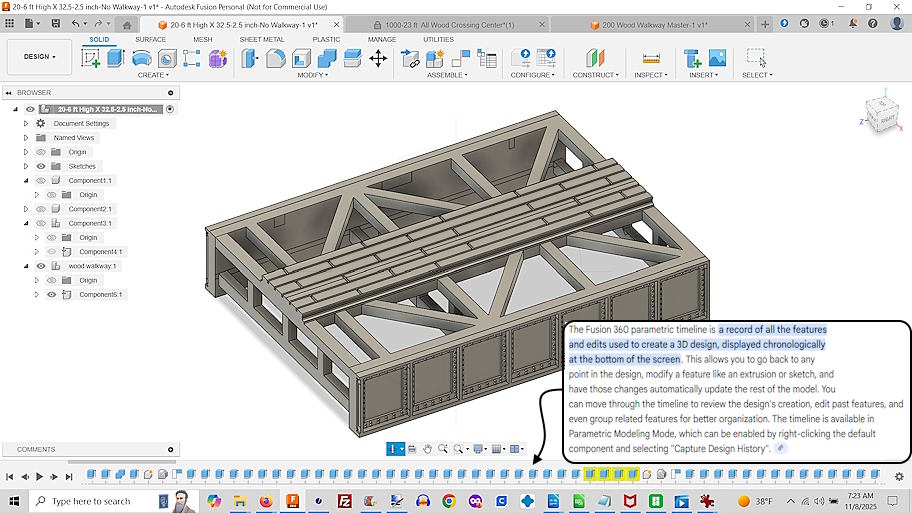Click the timeline Play button
The height and width of the screenshot is (513, 912).
pos(40,476)
